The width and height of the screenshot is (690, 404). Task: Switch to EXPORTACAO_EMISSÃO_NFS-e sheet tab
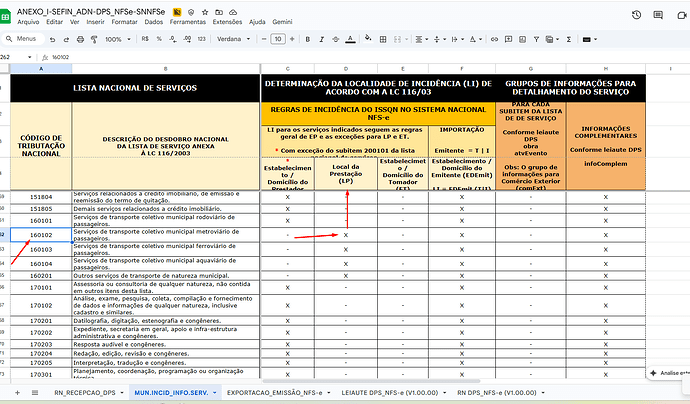pos(273,394)
